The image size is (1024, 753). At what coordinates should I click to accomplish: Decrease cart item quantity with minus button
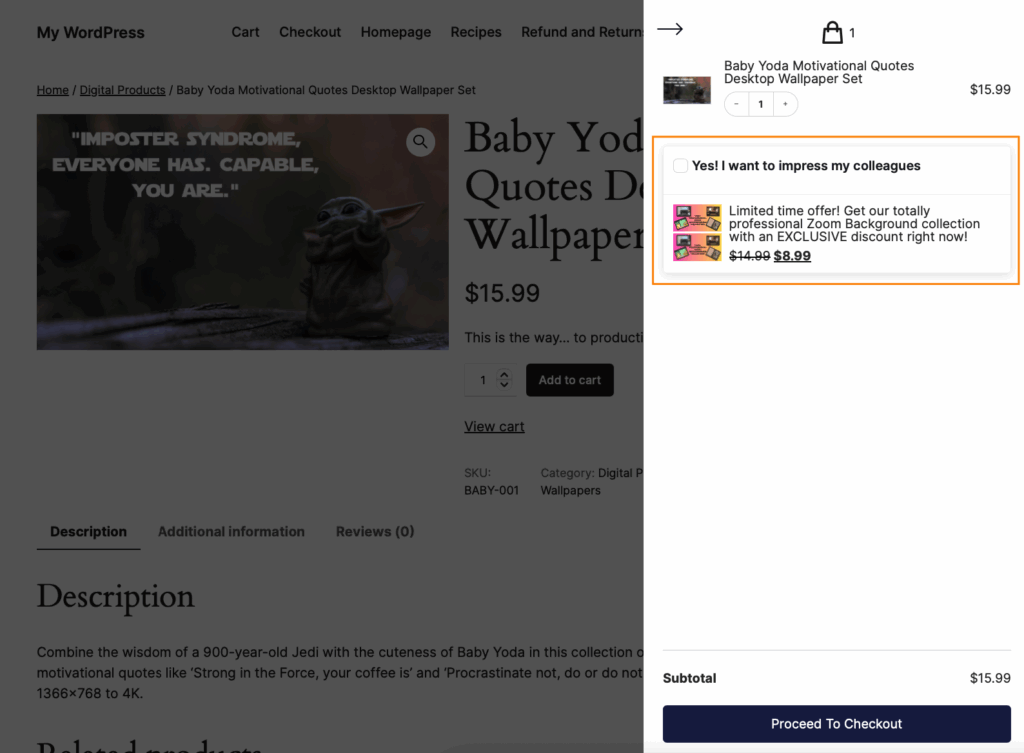coord(737,104)
